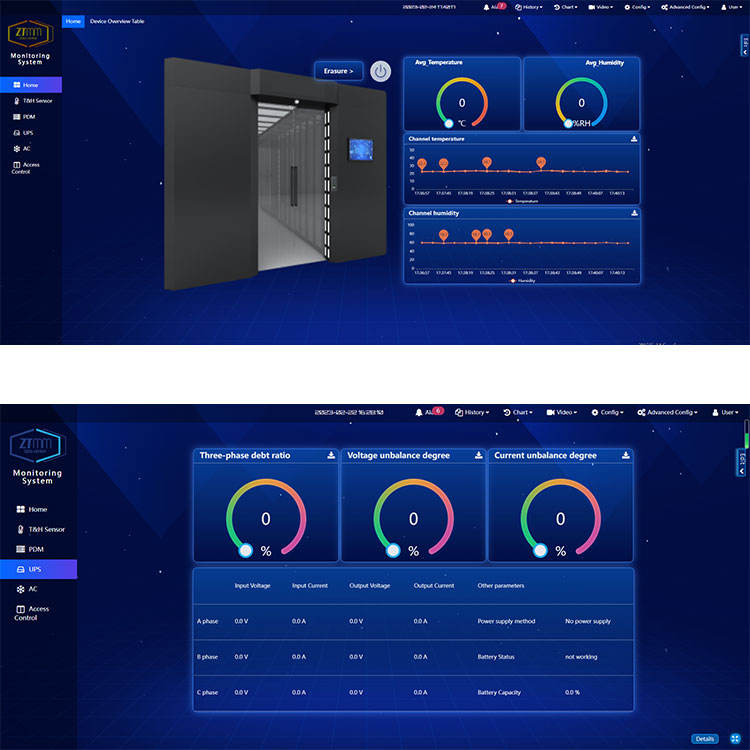The image size is (750, 750).
Task: Export the Current unbalance degree panel
Action: click(x=626, y=455)
